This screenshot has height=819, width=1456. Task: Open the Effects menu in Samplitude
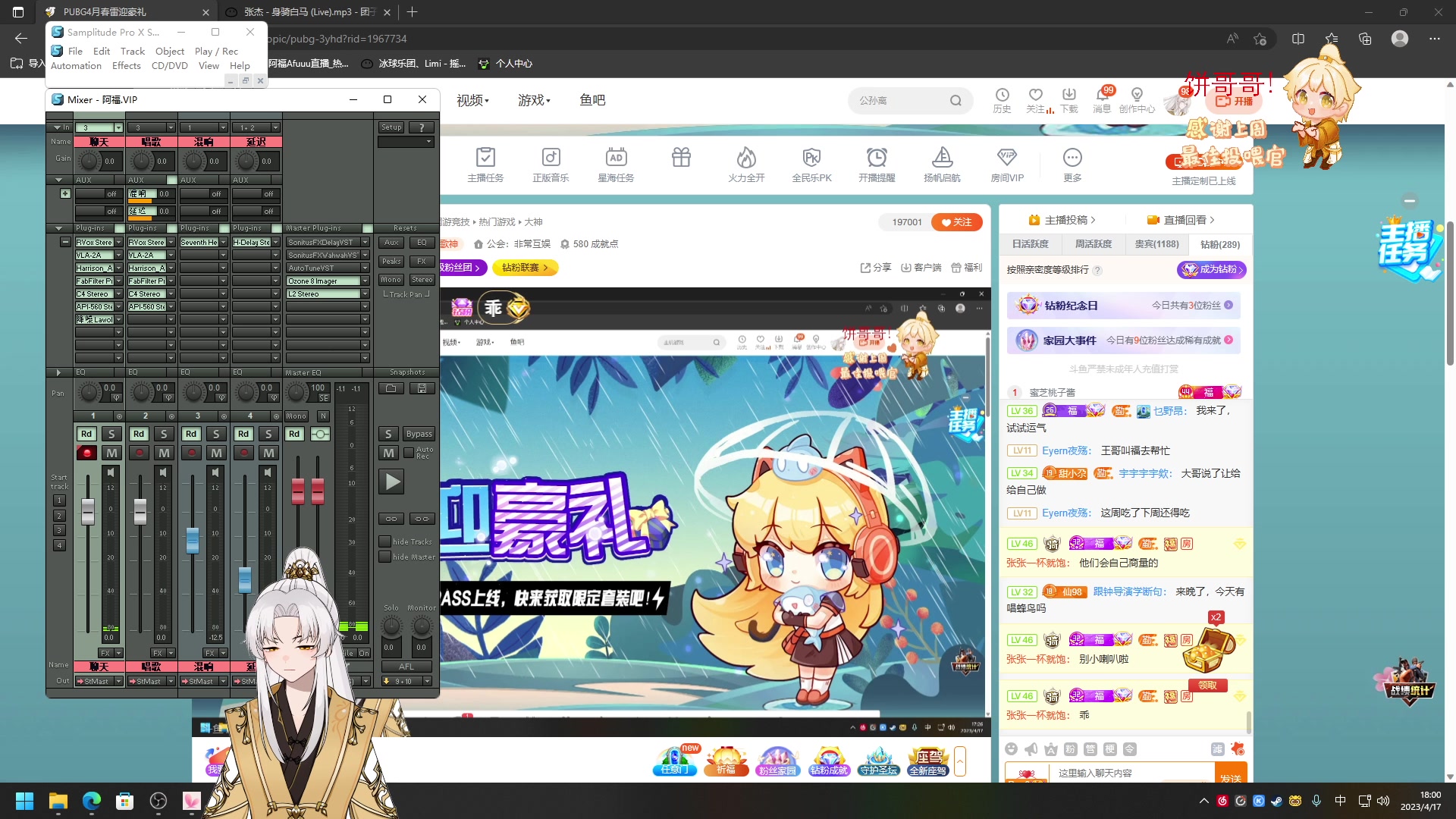click(127, 66)
